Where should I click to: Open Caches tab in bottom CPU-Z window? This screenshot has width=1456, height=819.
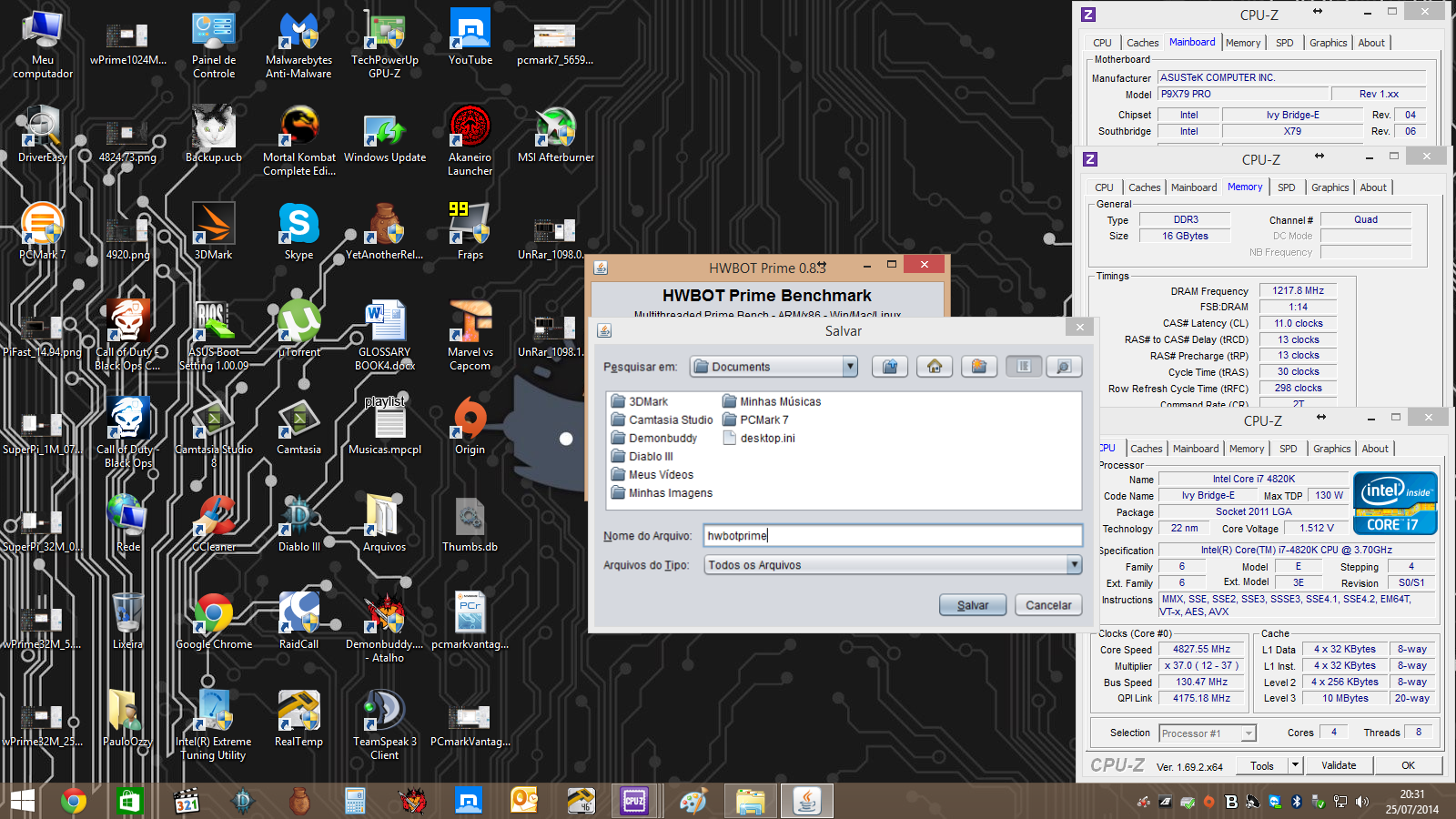coord(1147,449)
